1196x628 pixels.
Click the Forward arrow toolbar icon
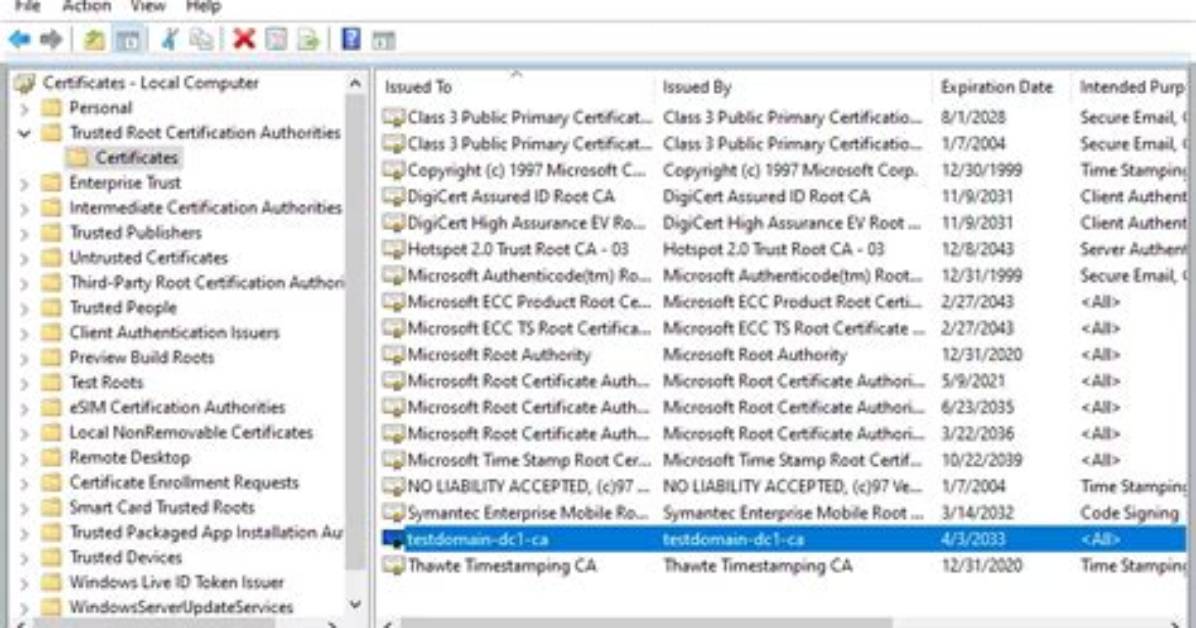(x=51, y=39)
